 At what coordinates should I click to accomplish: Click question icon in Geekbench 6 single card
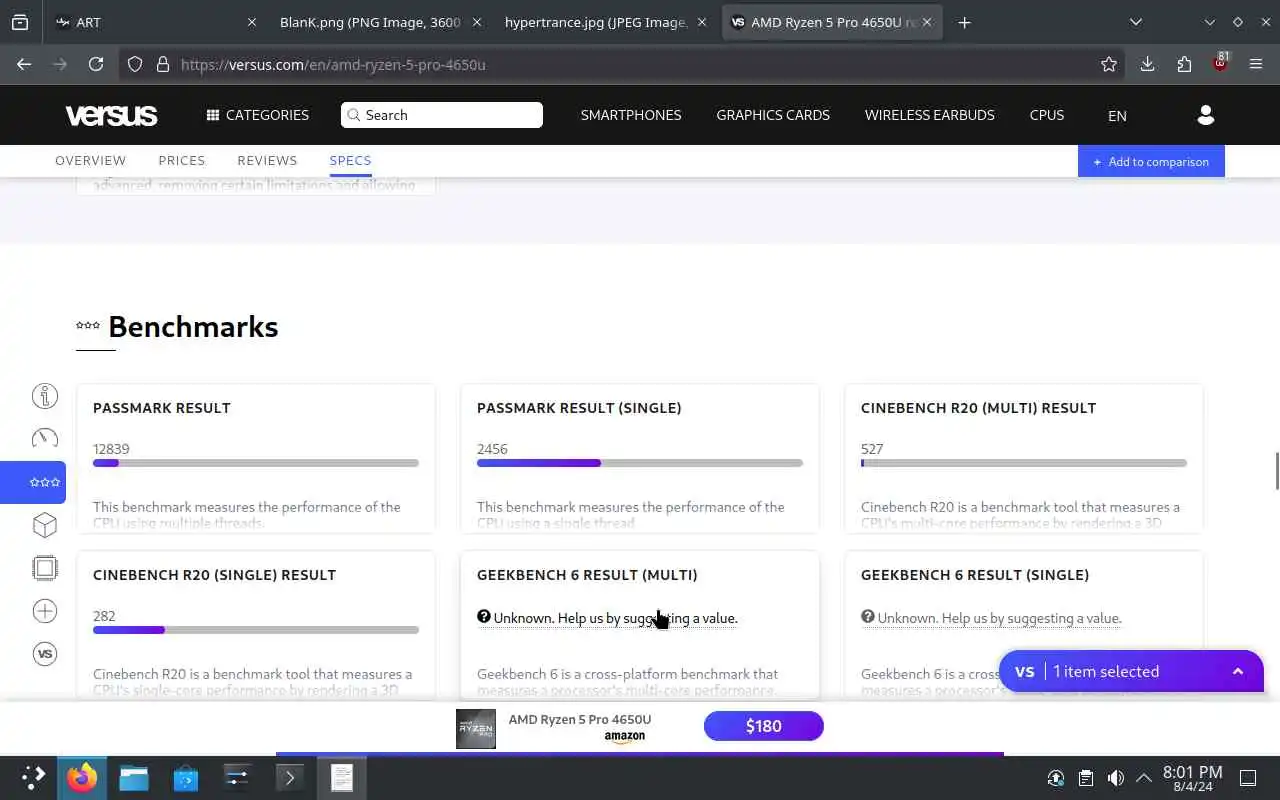[868, 617]
